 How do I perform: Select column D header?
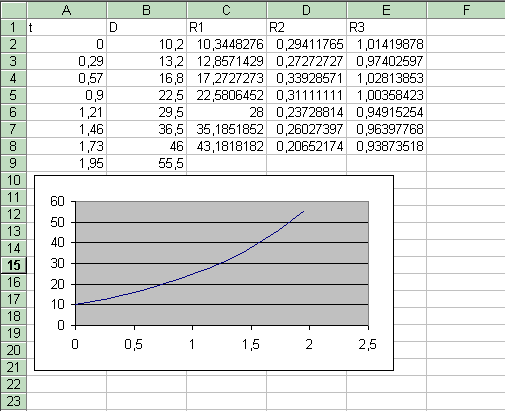307,10
